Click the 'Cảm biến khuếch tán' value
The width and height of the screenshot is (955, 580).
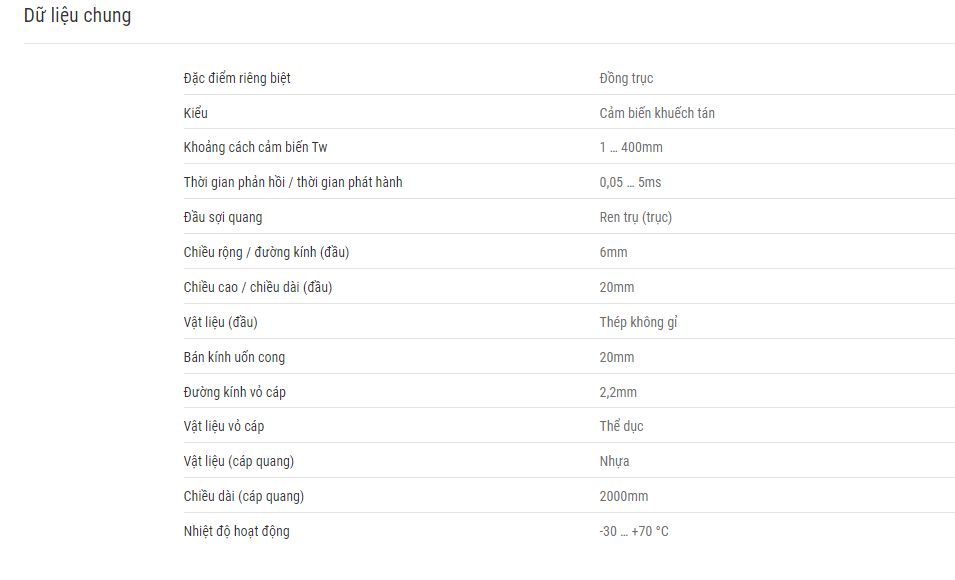pyautogui.click(x=657, y=113)
